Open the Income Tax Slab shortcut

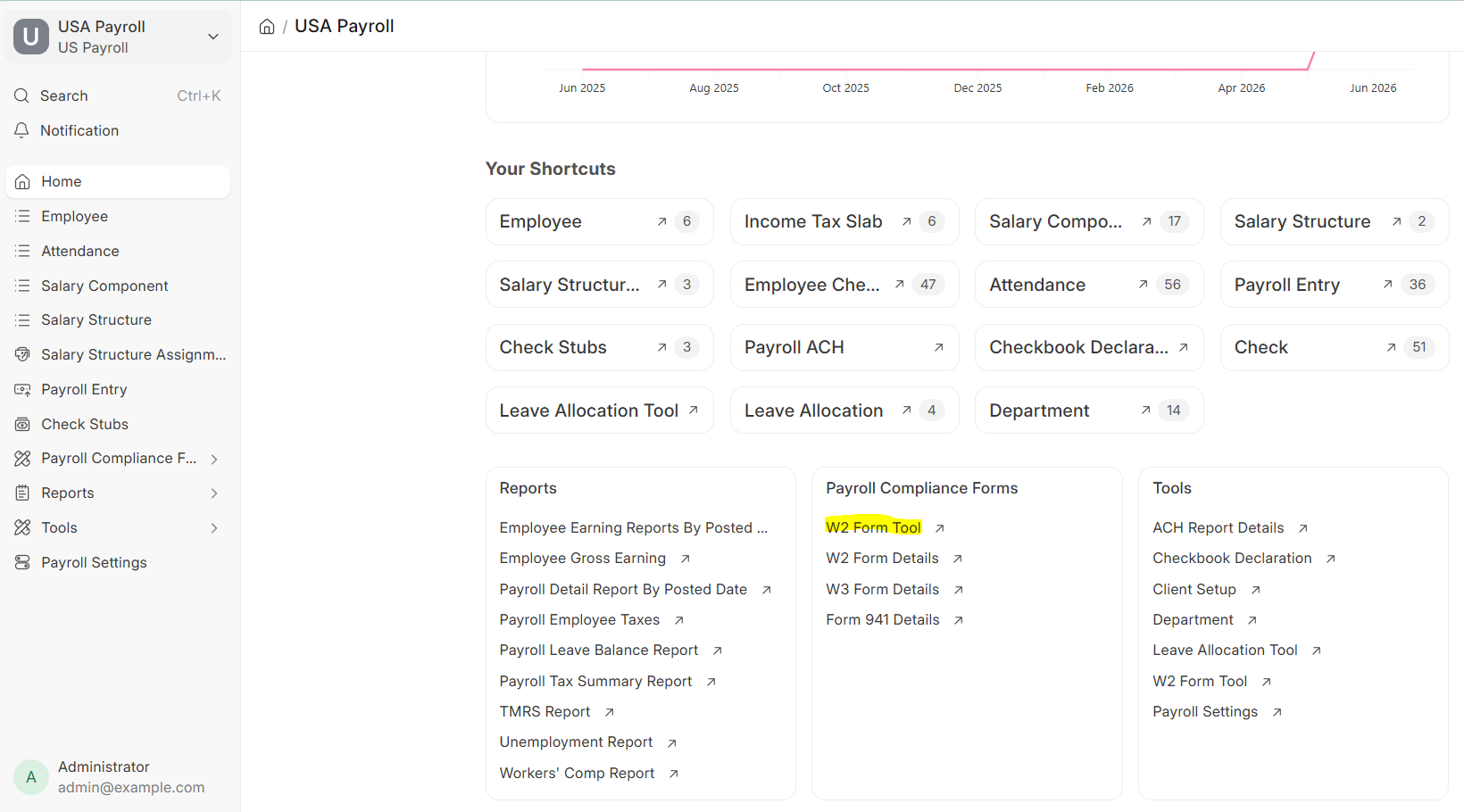[x=844, y=221]
